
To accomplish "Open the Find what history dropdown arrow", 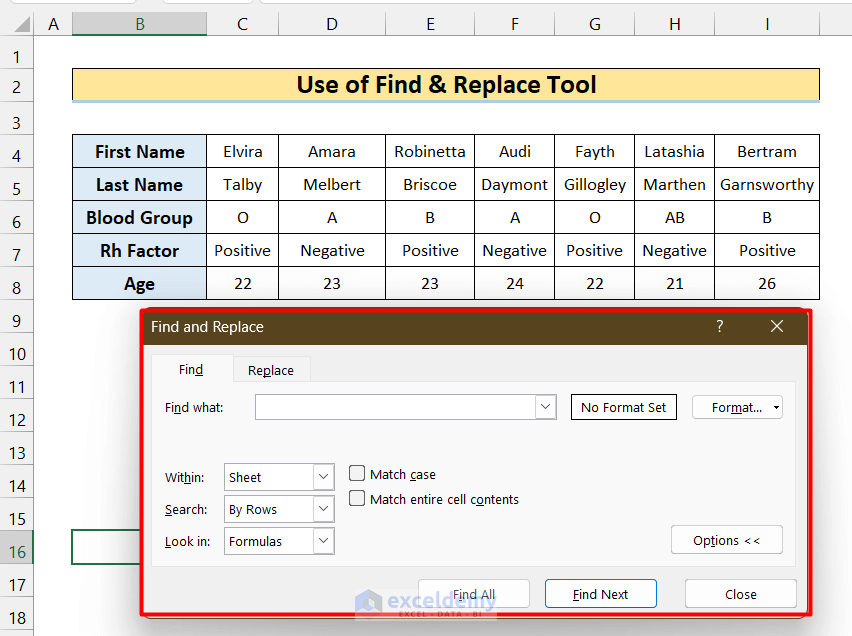I will 545,407.
